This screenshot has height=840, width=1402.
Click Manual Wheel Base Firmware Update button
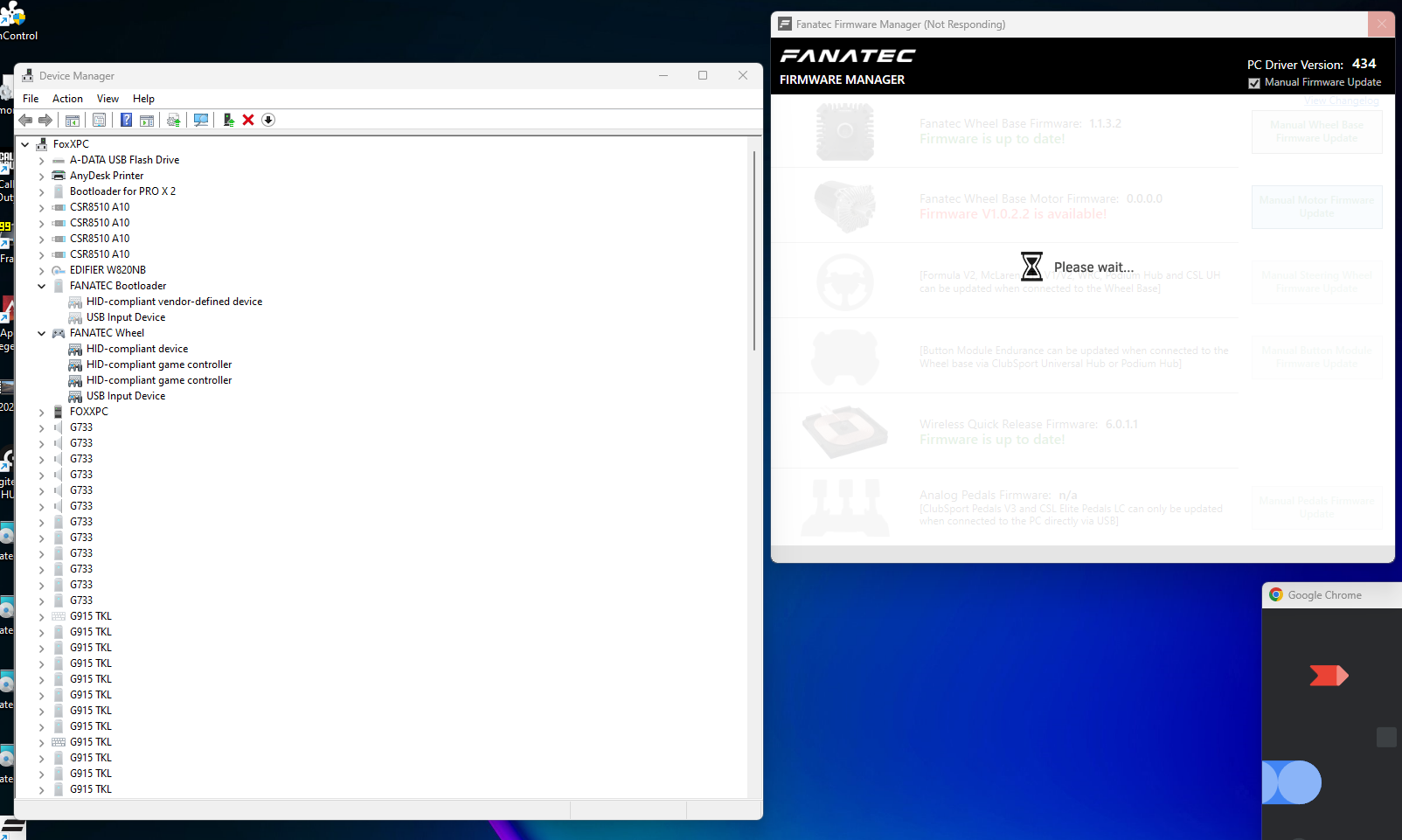[1316, 131]
